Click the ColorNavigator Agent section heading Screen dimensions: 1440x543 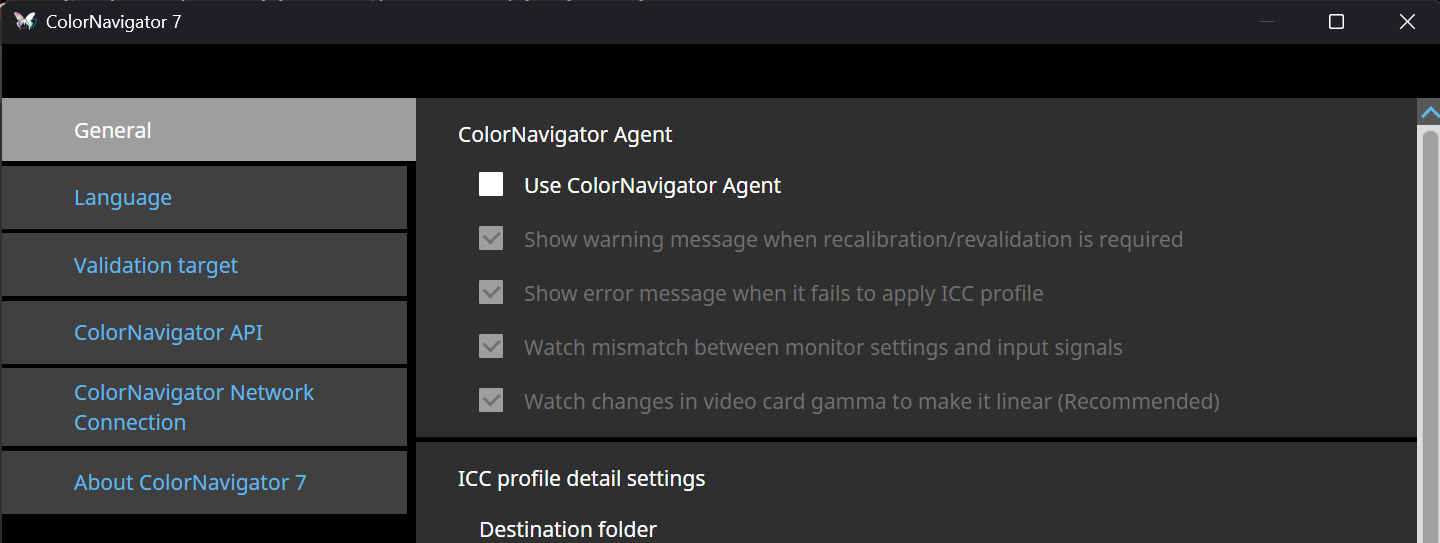point(565,134)
